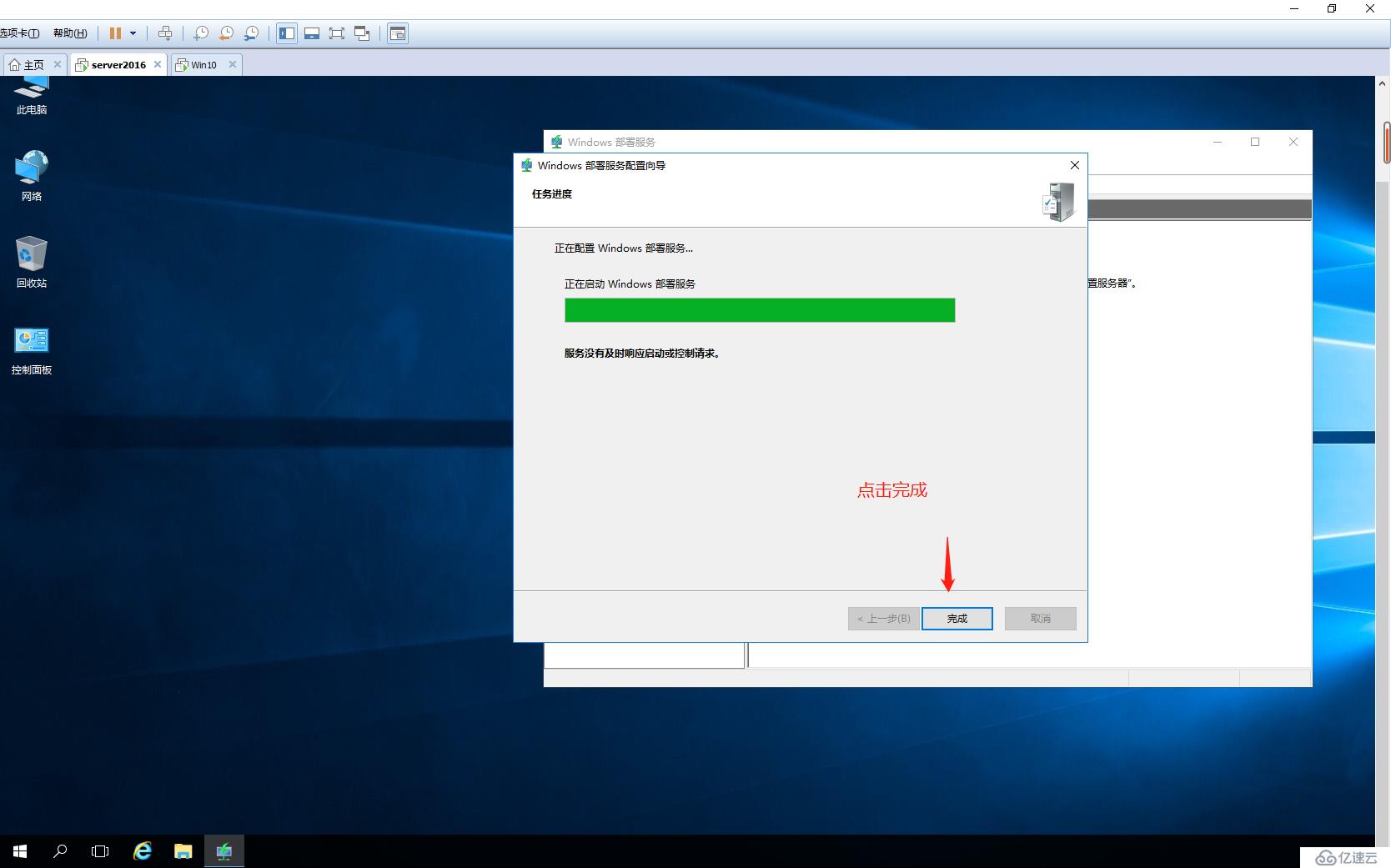Activate the Windows 部署服务 taskbar icon

click(x=224, y=851)
